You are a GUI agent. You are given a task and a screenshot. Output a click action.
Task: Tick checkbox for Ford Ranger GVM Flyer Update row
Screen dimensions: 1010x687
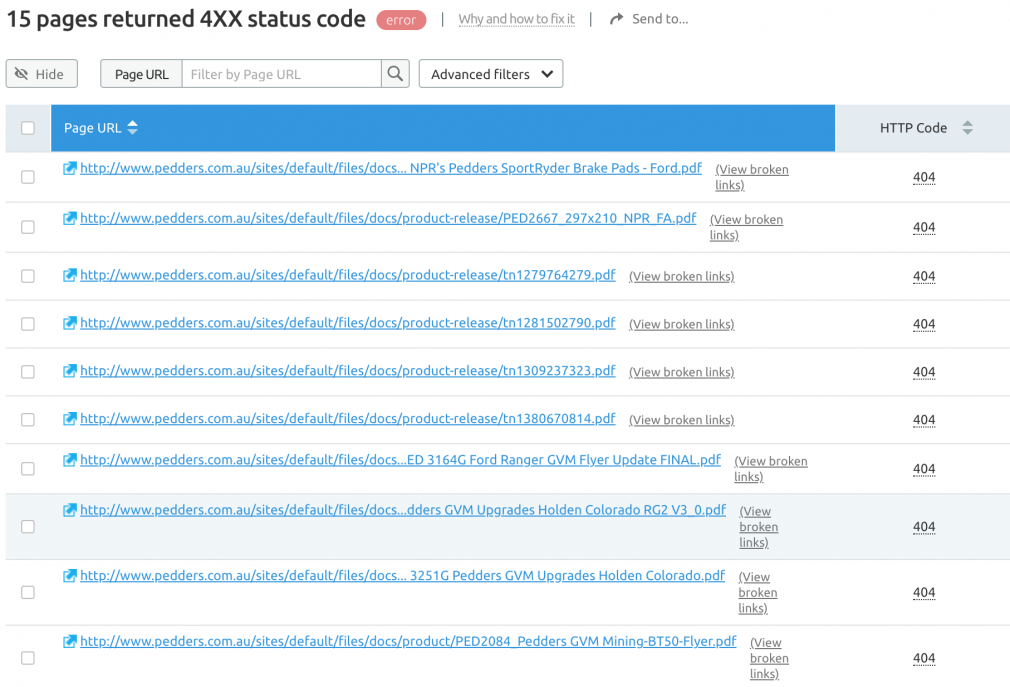click(x=28, y=468)
